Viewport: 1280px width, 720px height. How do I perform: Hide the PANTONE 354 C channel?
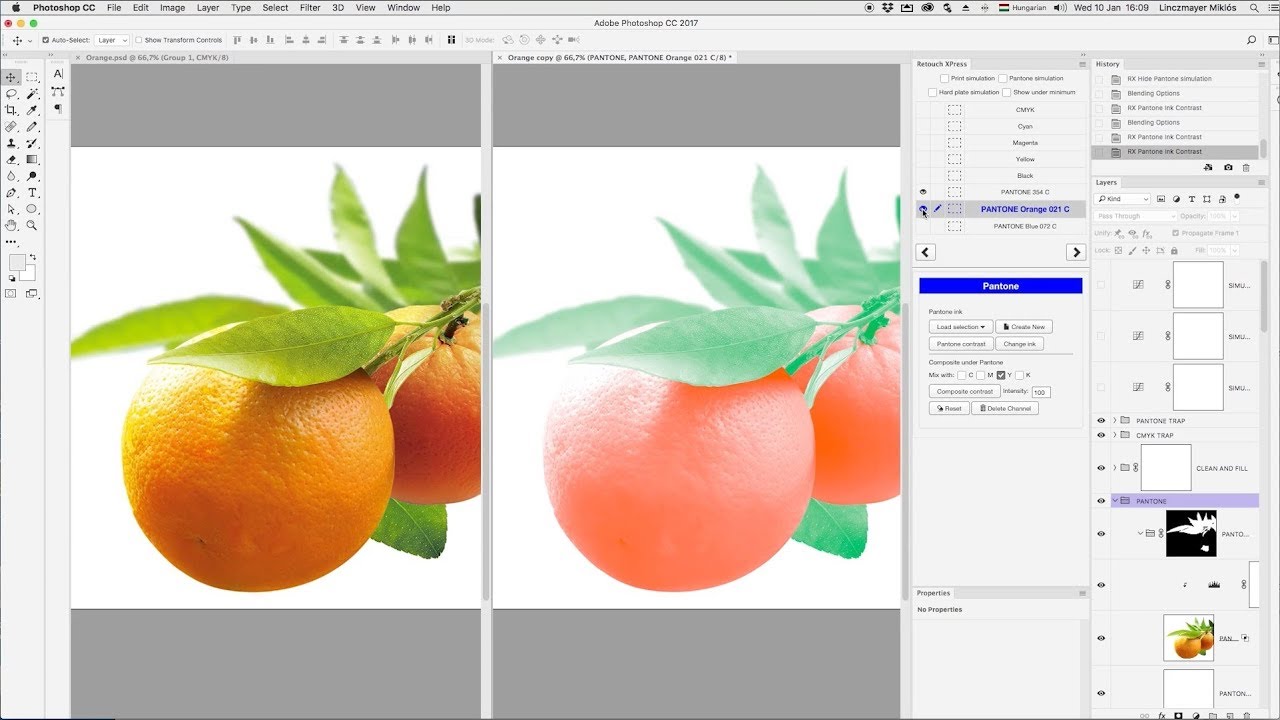(922, 192)
